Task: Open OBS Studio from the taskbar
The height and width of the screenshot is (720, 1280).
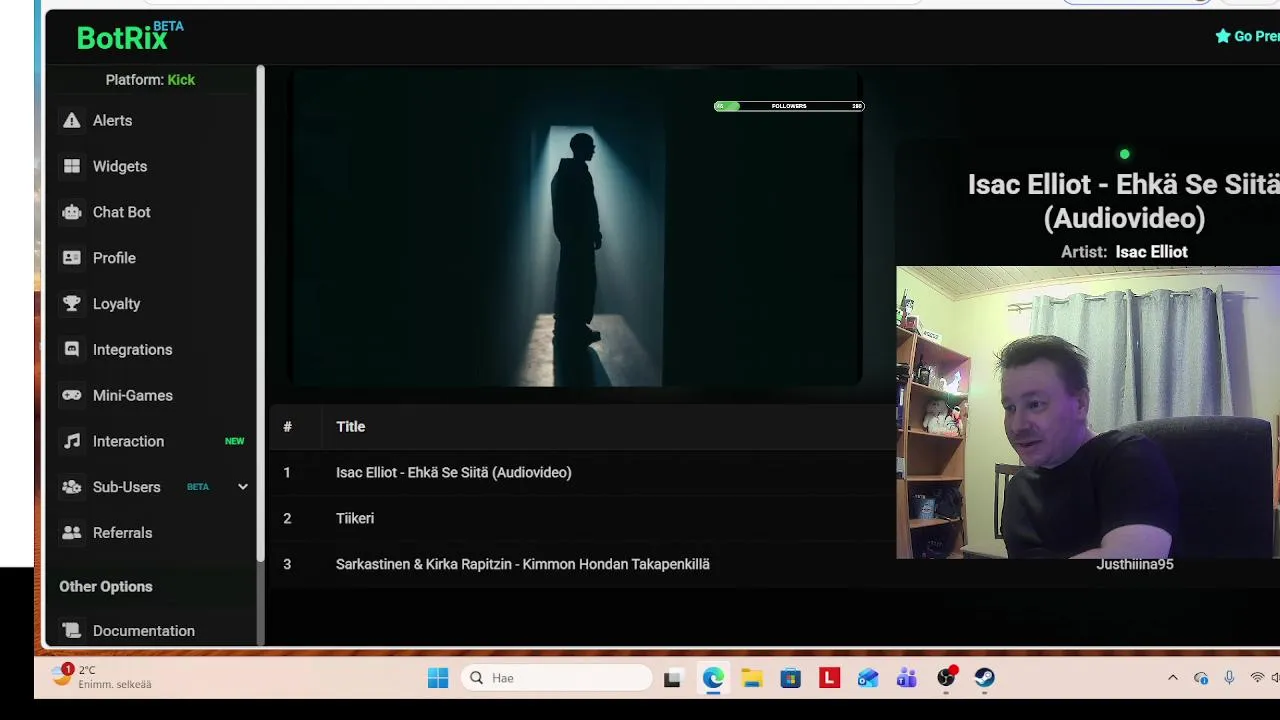Action: click(x=946, y=678)
